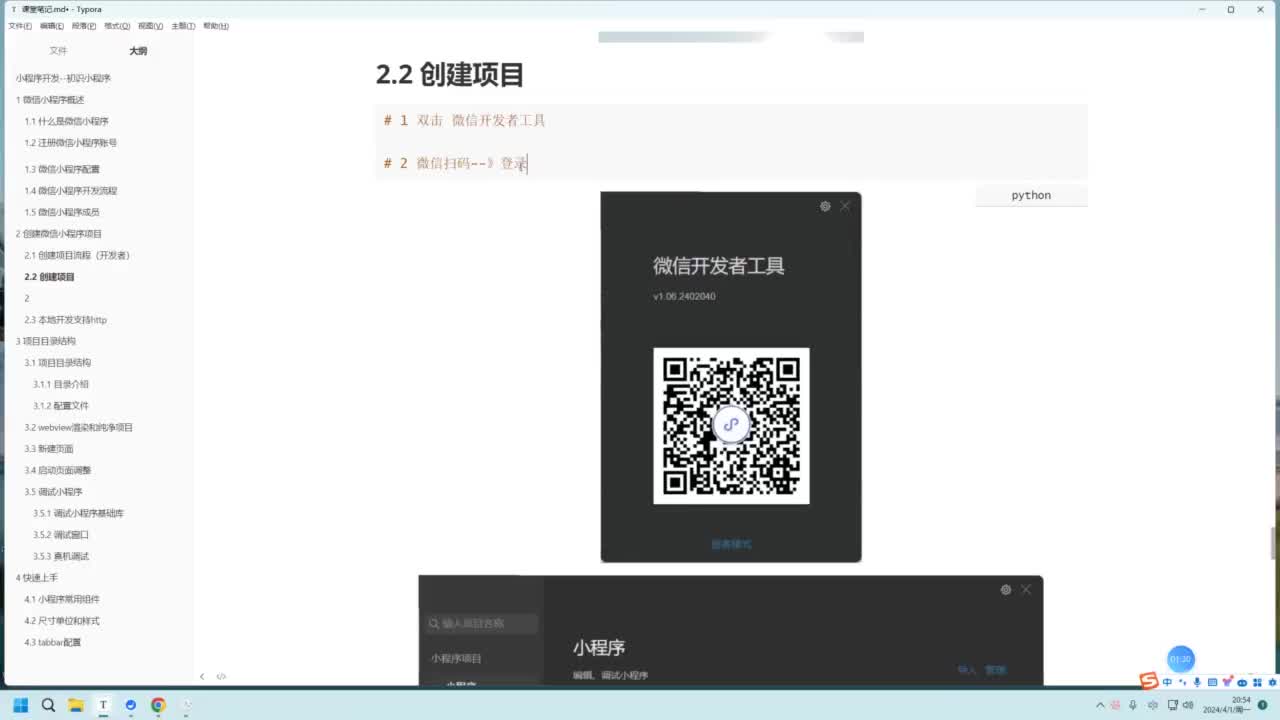Open Google Chrome from the taskbar
Image resolution: width=1280 pixels, height=720 pixels.
[158, 705]
